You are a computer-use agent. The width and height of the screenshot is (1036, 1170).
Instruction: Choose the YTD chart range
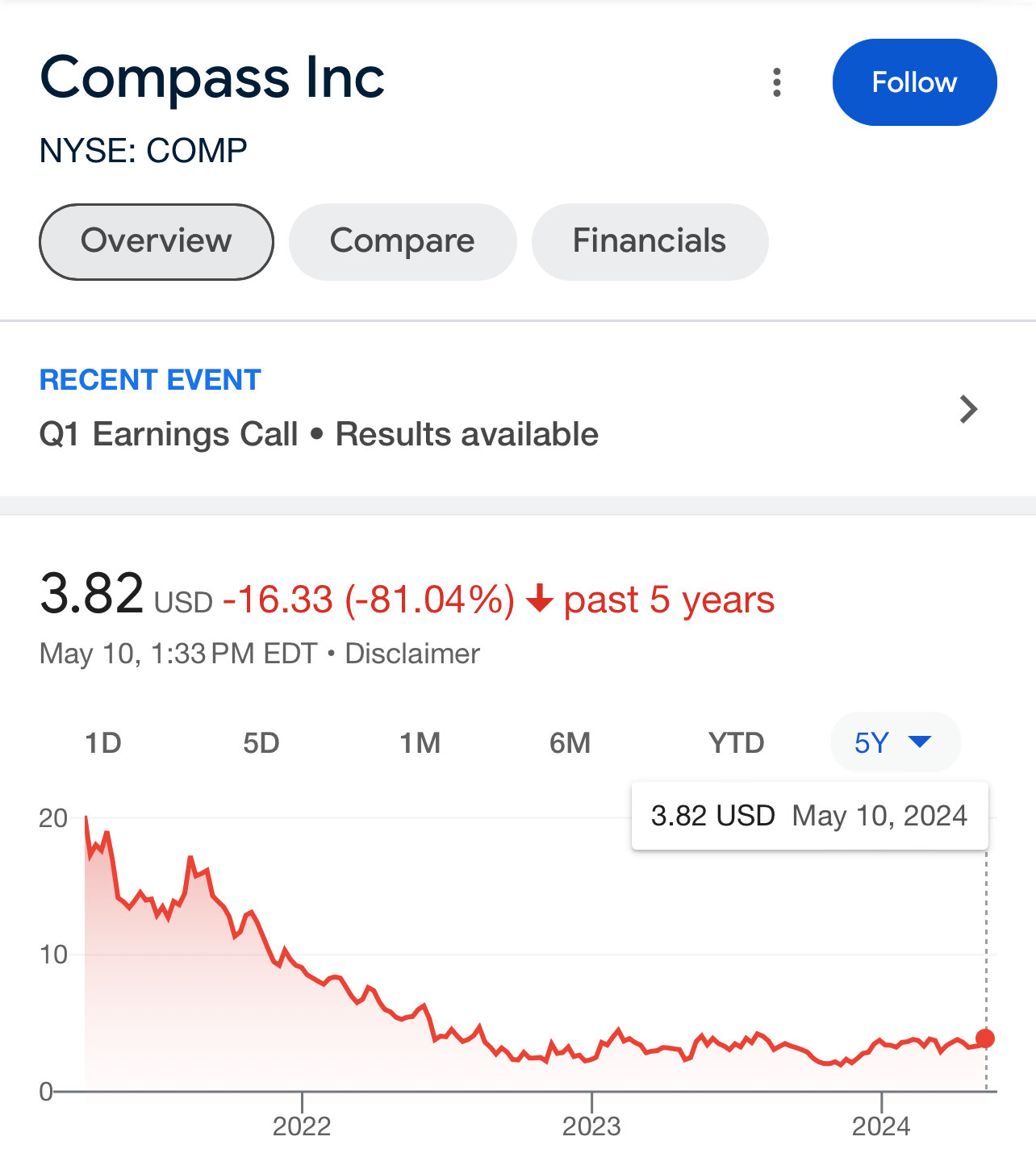tap(736, 742)
